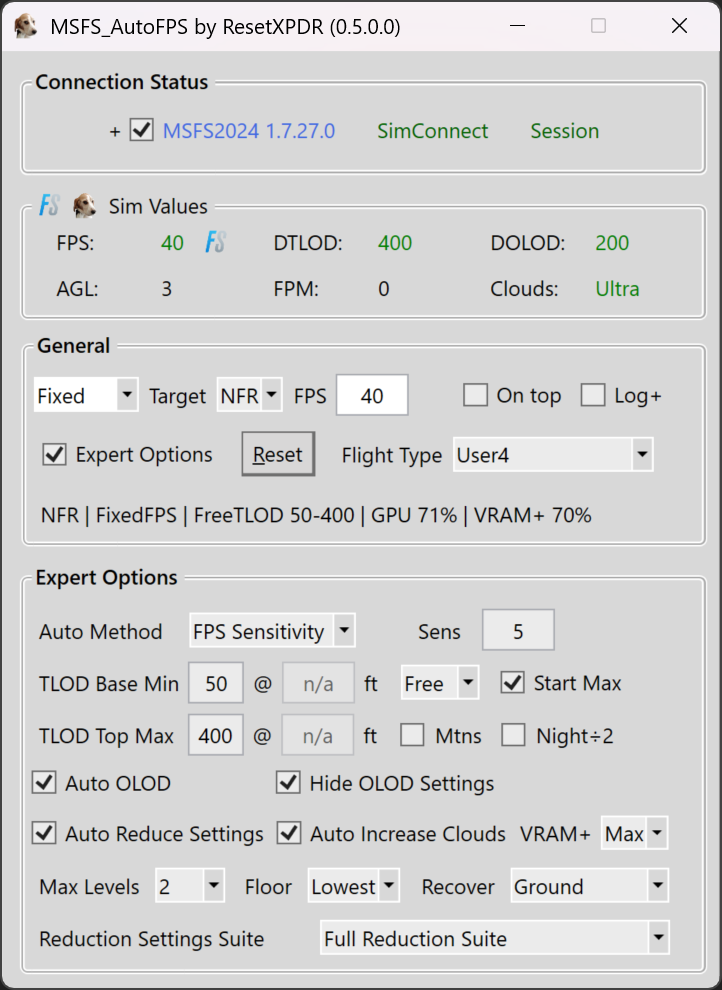Click the Session status text
This screenshot has height=990, width=722.
pos(564,131)
